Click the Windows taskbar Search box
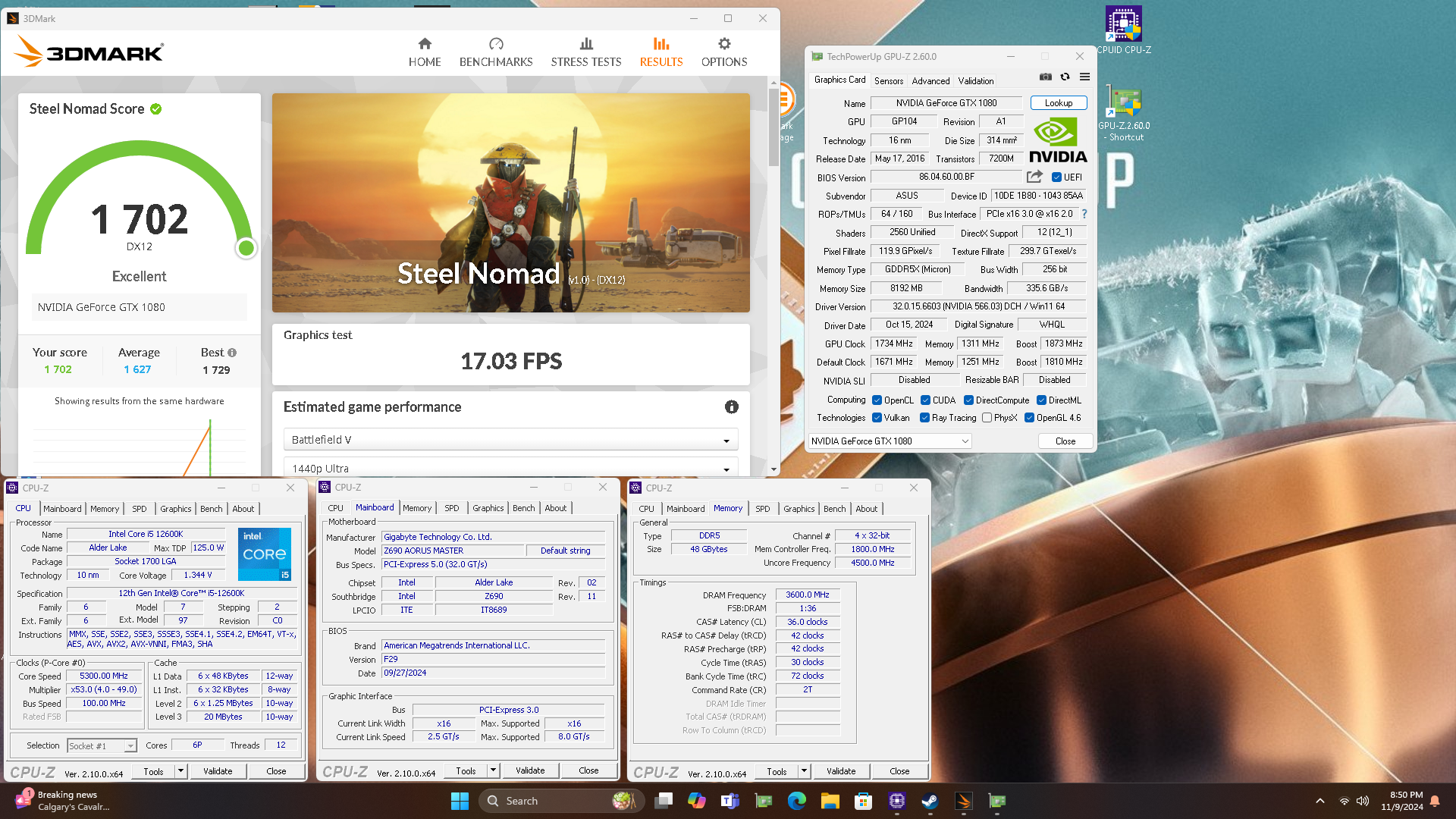 click(561, 801)
